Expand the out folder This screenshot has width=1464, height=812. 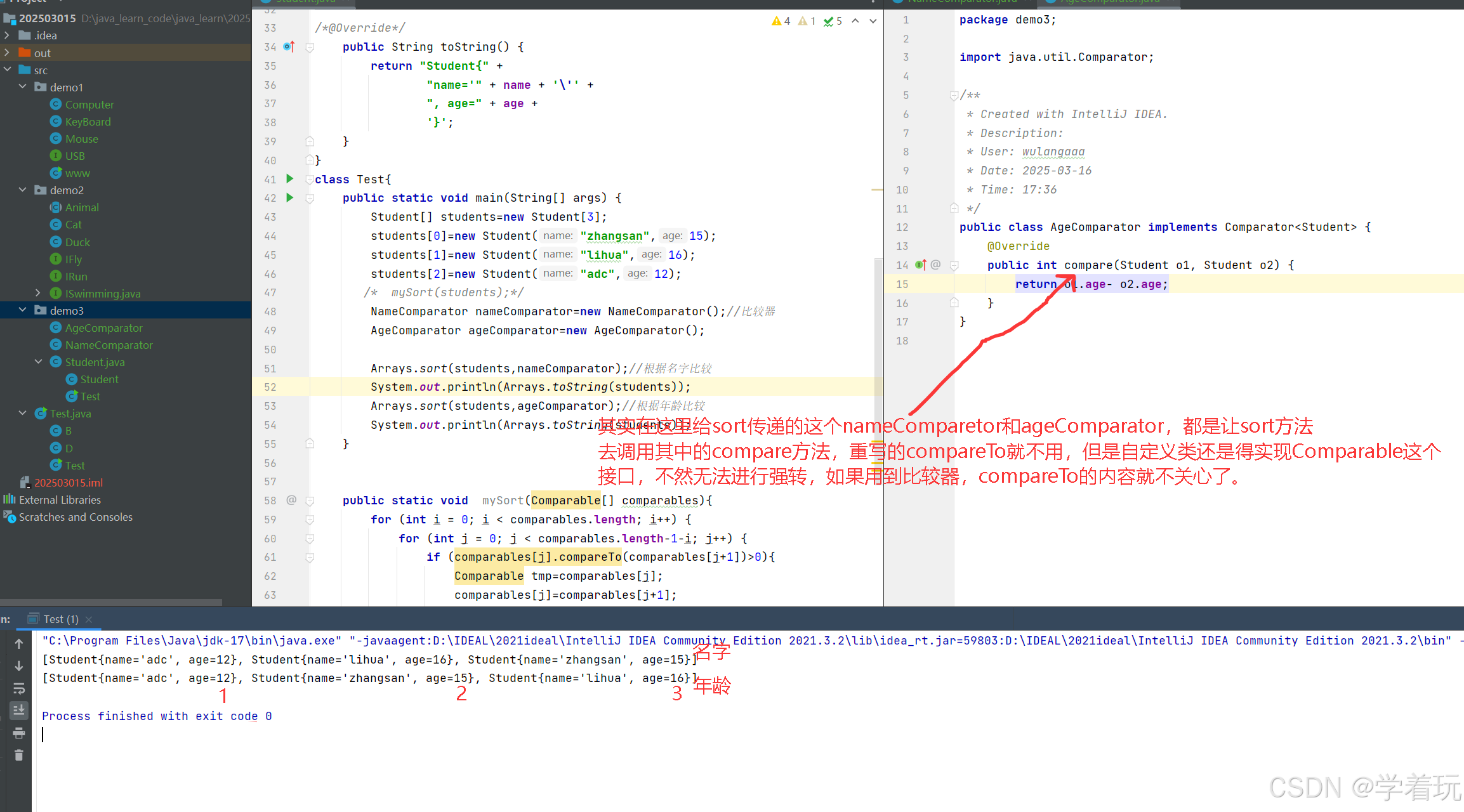point(8,53)
